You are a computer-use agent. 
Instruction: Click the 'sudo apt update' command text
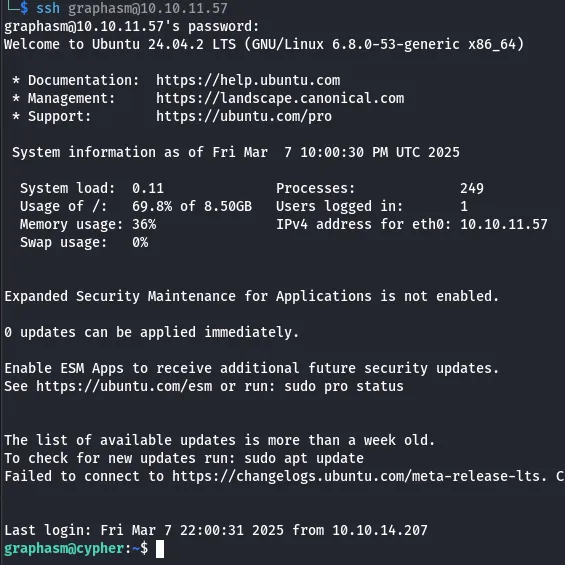(304, 458)
